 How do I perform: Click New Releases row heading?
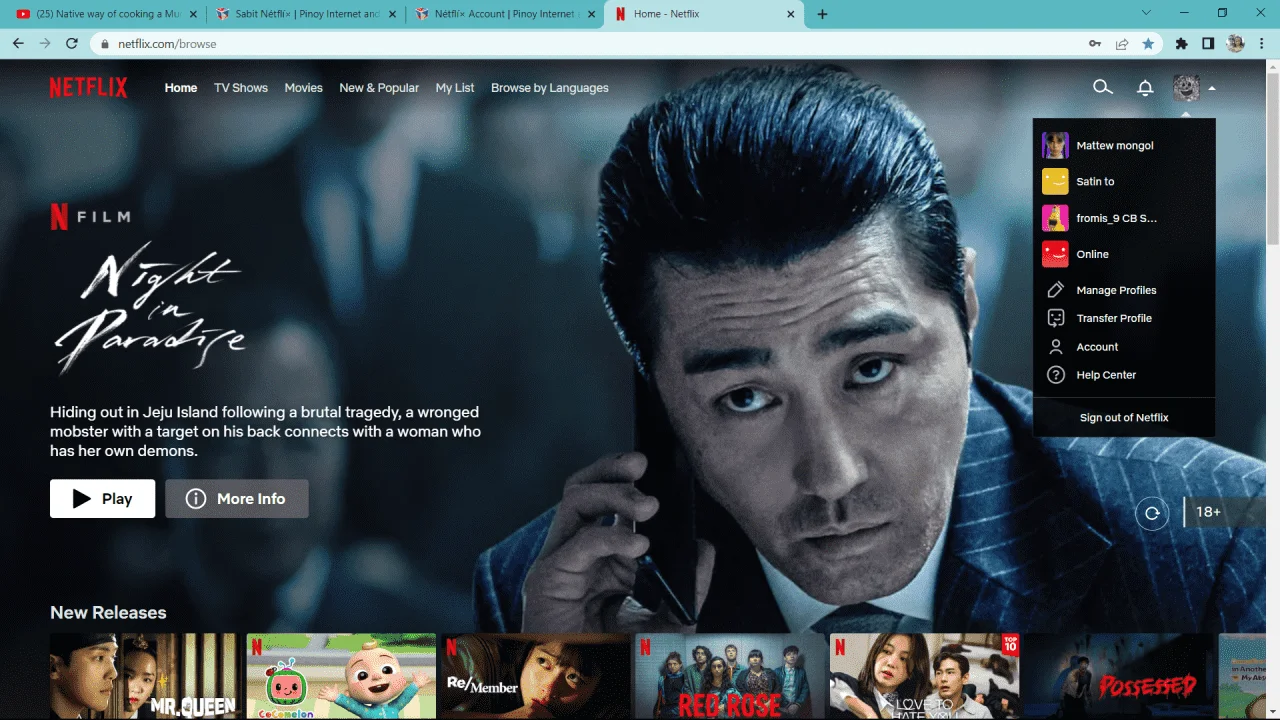pyautogui.click(x=108, y=612)
